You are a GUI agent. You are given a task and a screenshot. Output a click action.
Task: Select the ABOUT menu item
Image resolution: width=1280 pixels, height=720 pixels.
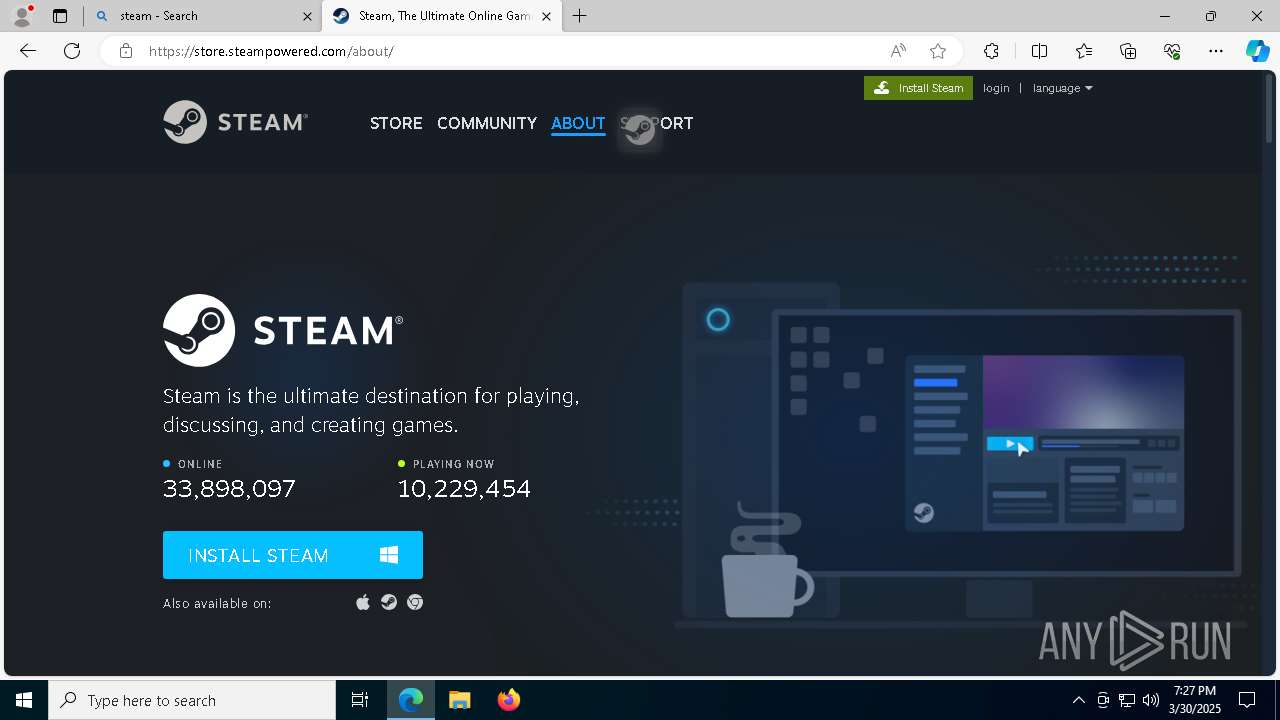[578, 123]
